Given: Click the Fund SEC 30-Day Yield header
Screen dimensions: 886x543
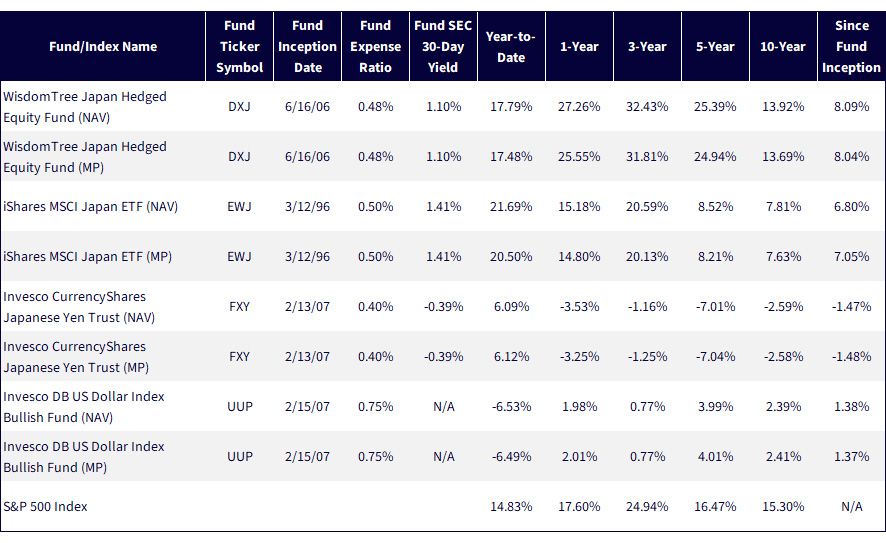Looking at the screenshot, I should pos(443,46).
